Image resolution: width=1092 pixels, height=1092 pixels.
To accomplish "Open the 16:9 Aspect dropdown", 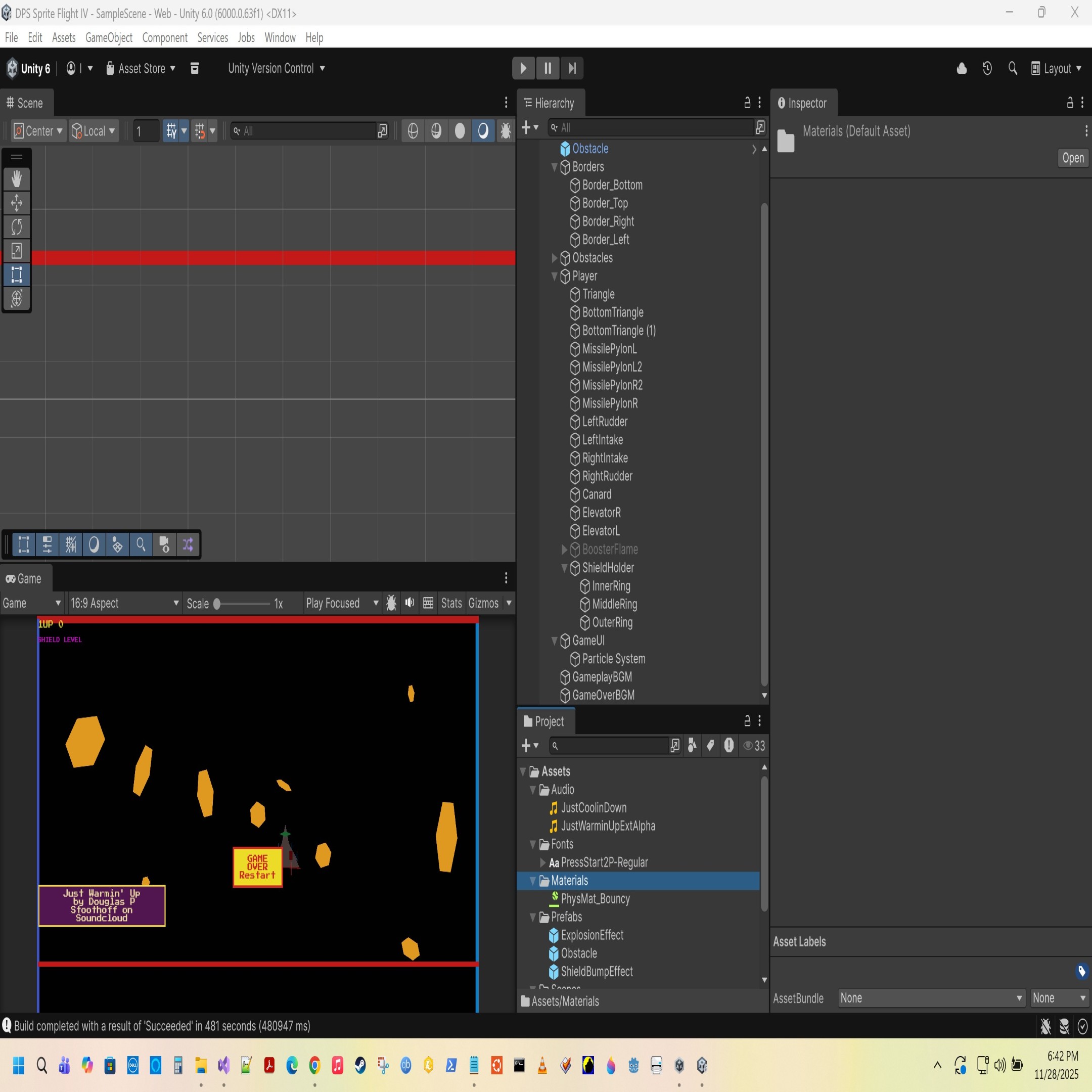I will pos(124,603).
